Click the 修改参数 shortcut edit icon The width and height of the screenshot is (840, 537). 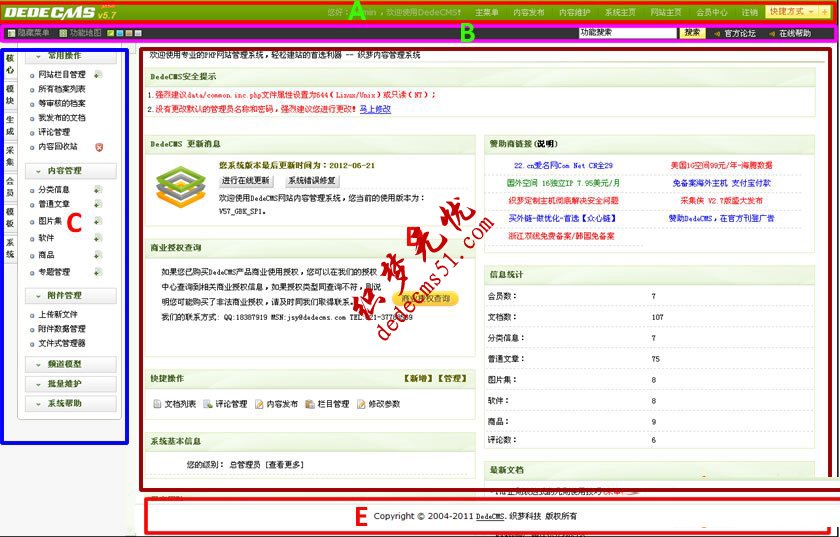[361, 404]
